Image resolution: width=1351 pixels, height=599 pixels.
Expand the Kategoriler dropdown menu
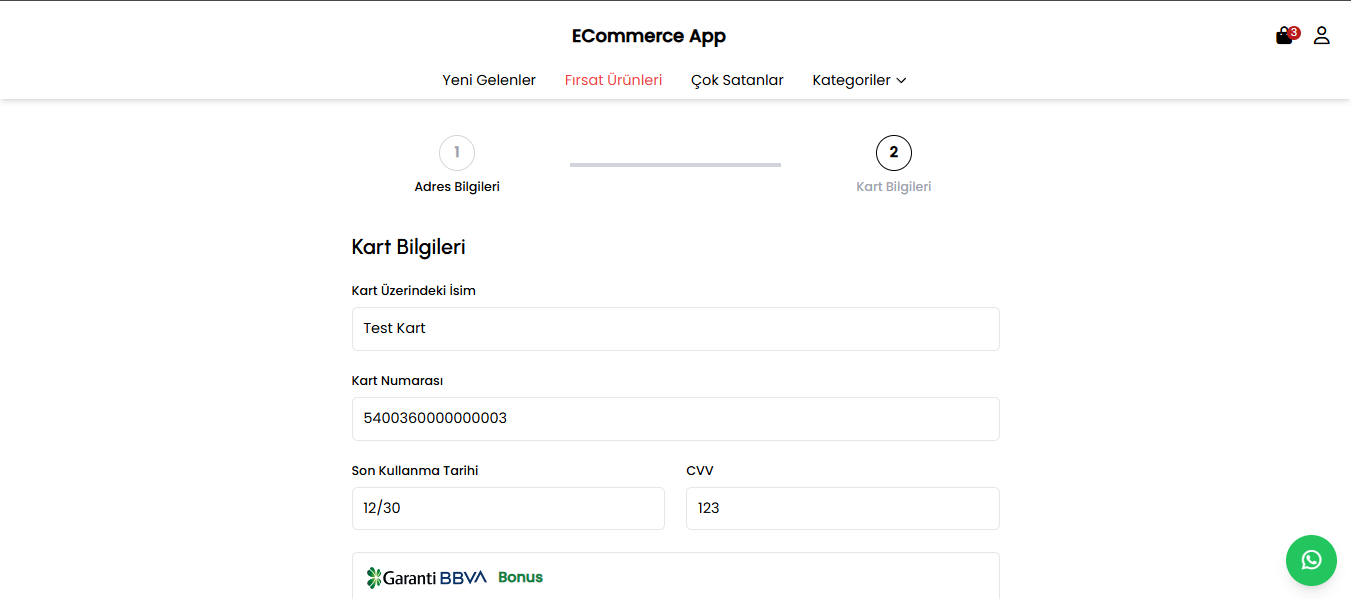(x=859, y=80)
